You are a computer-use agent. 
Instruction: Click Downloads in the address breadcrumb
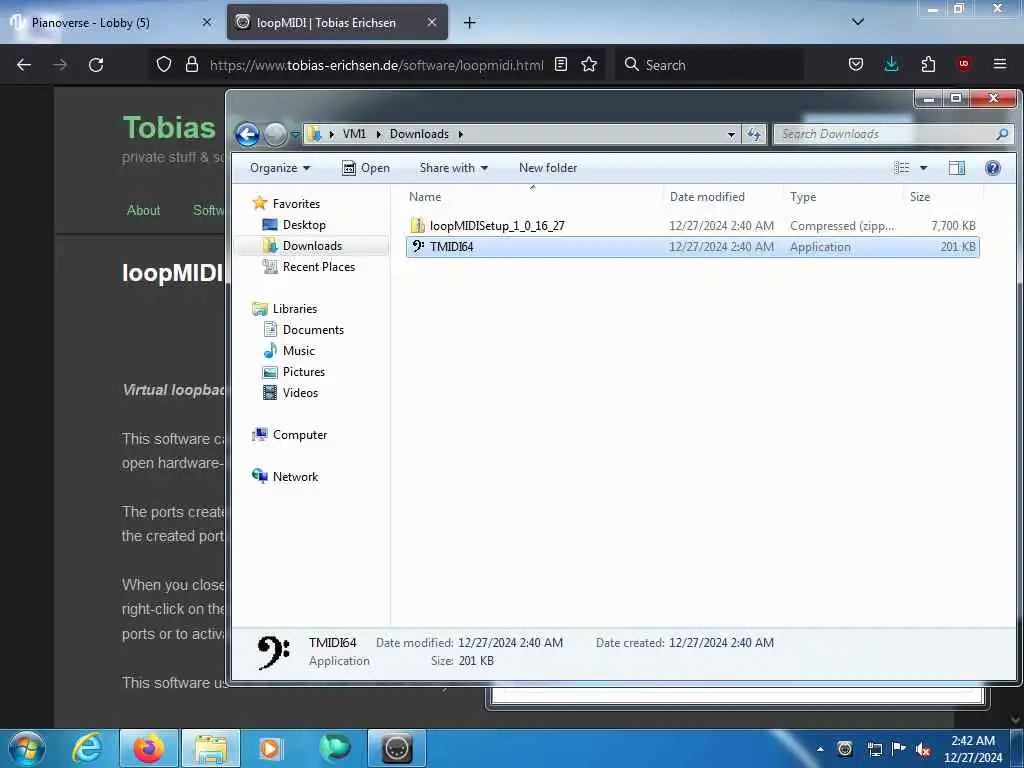(419, 134)
